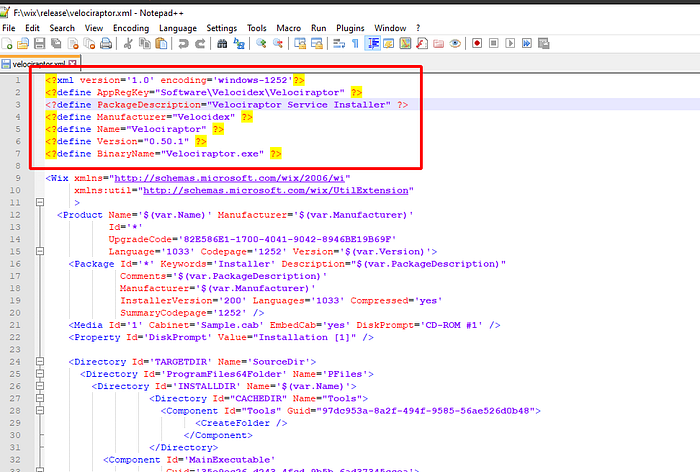Open a file using the Open folder icon

tap(23, 44)
